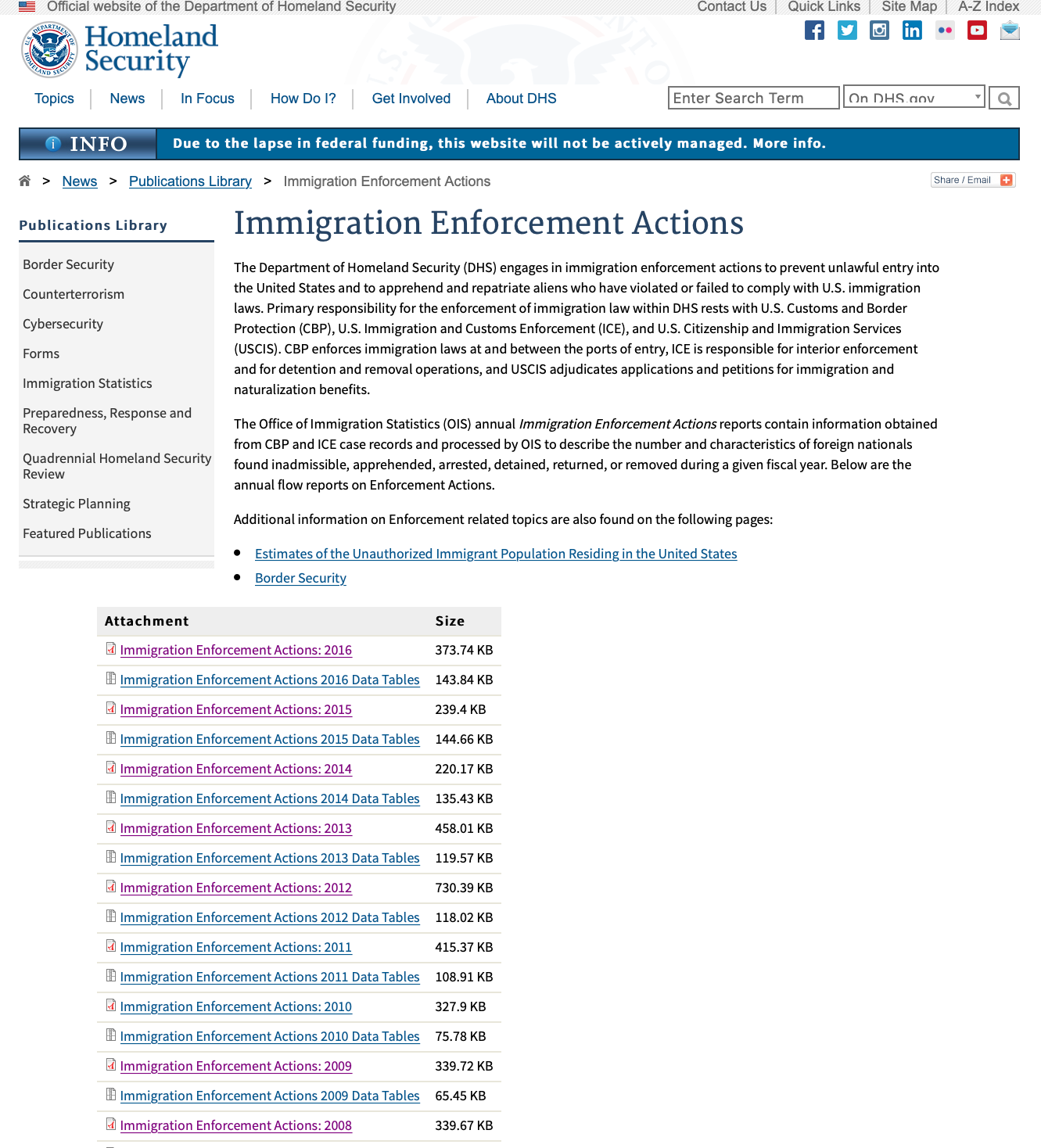This screenshot has width=1041, height=1148.
Task: Open the DHS Flickr icon
Action: tap(945, 30)
